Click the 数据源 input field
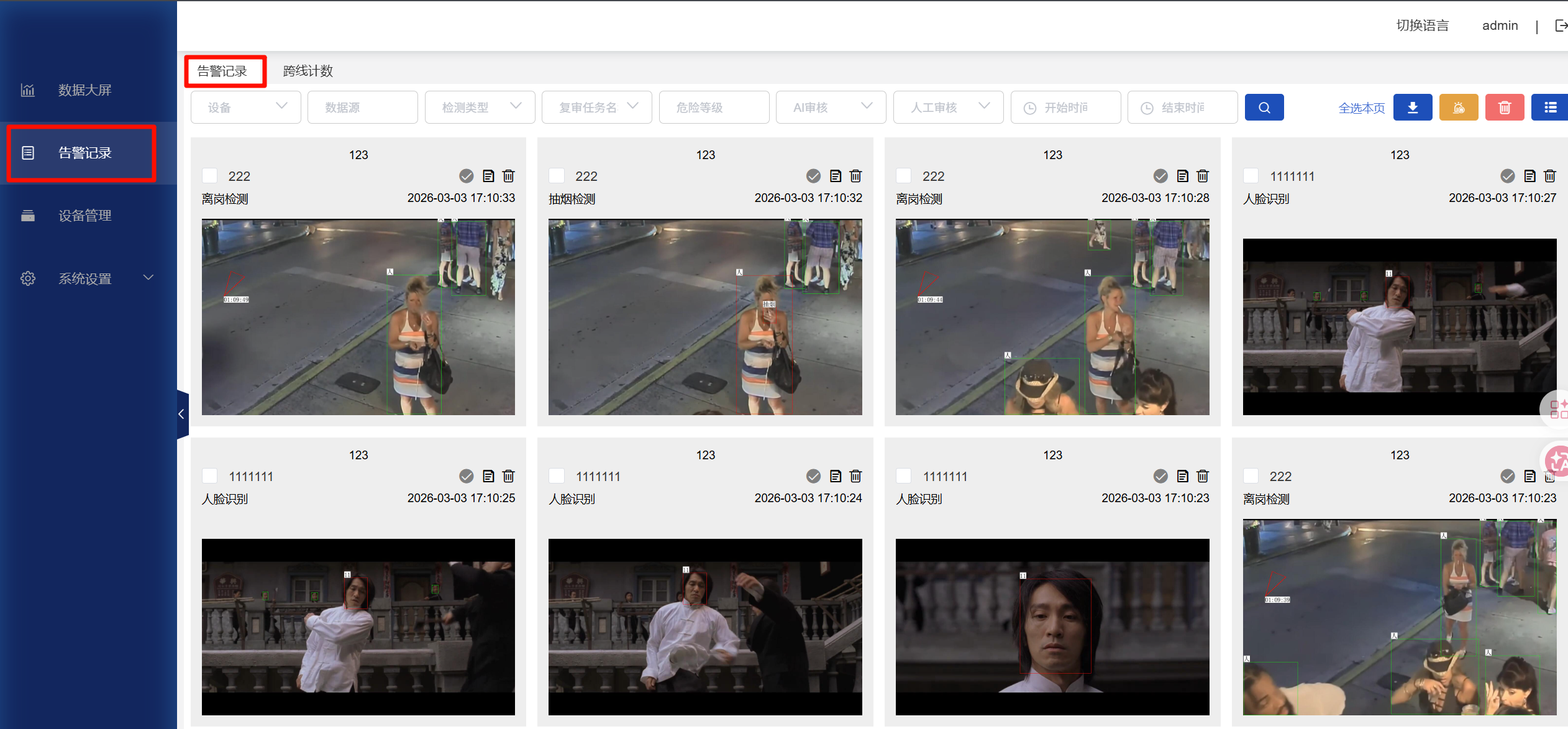This screenshot has height=729, width=1568. [x=363, y=108]
